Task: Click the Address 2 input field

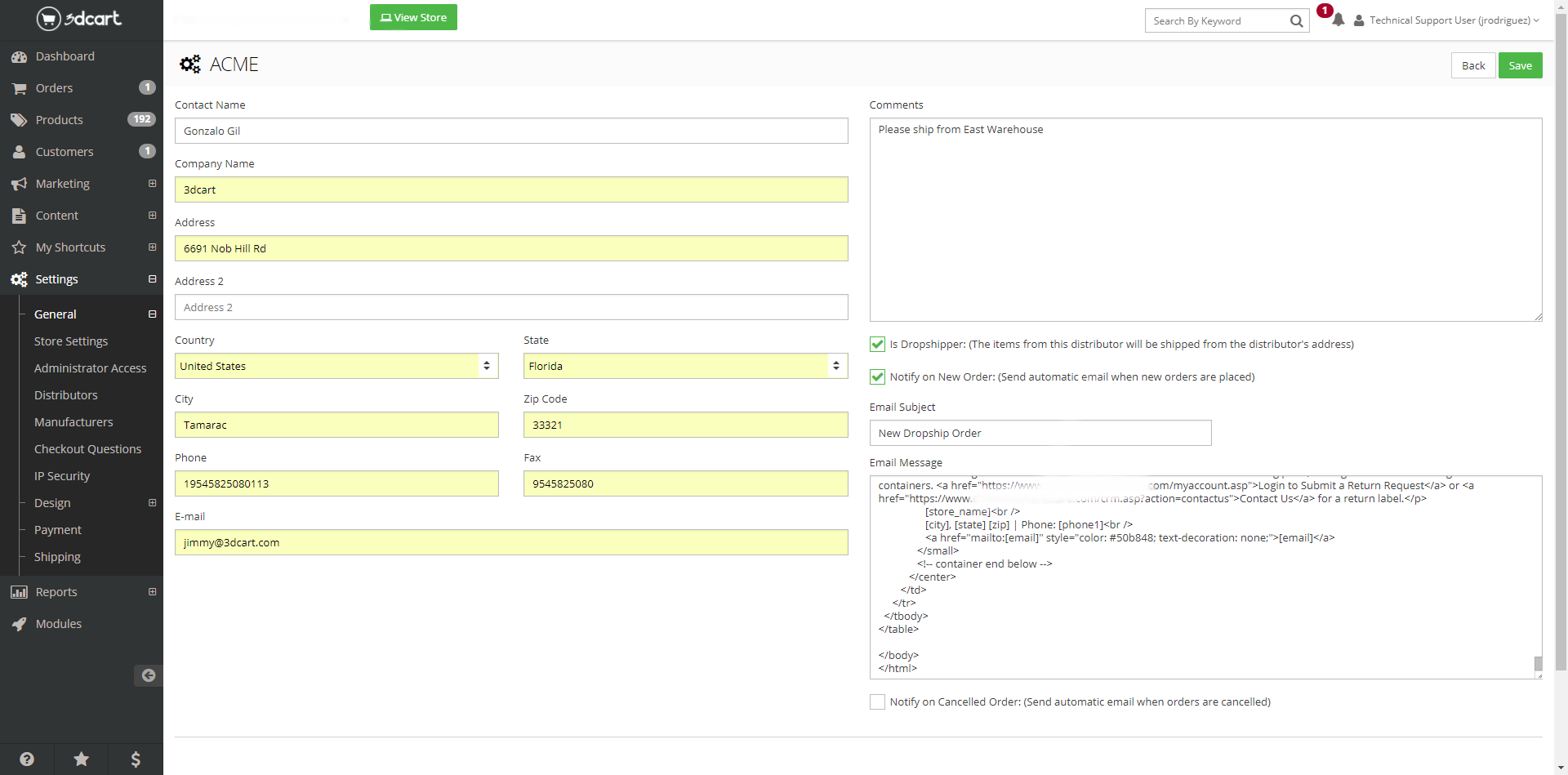Action: [x=511, y=307]
